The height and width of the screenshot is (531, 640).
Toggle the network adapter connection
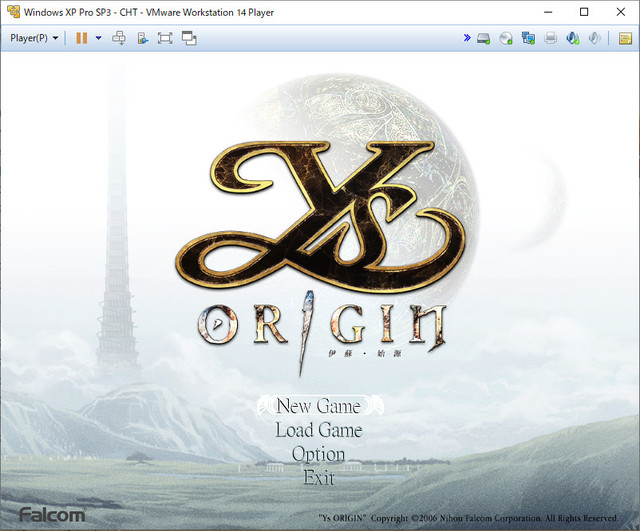pos(529,38)
